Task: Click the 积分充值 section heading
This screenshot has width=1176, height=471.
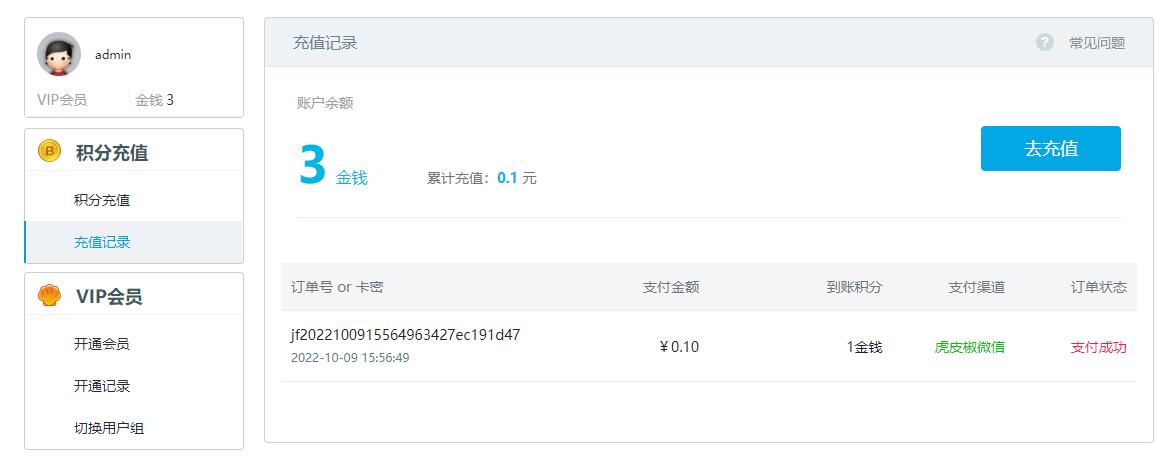Action: pyautogui.click(x=112, y=153)
